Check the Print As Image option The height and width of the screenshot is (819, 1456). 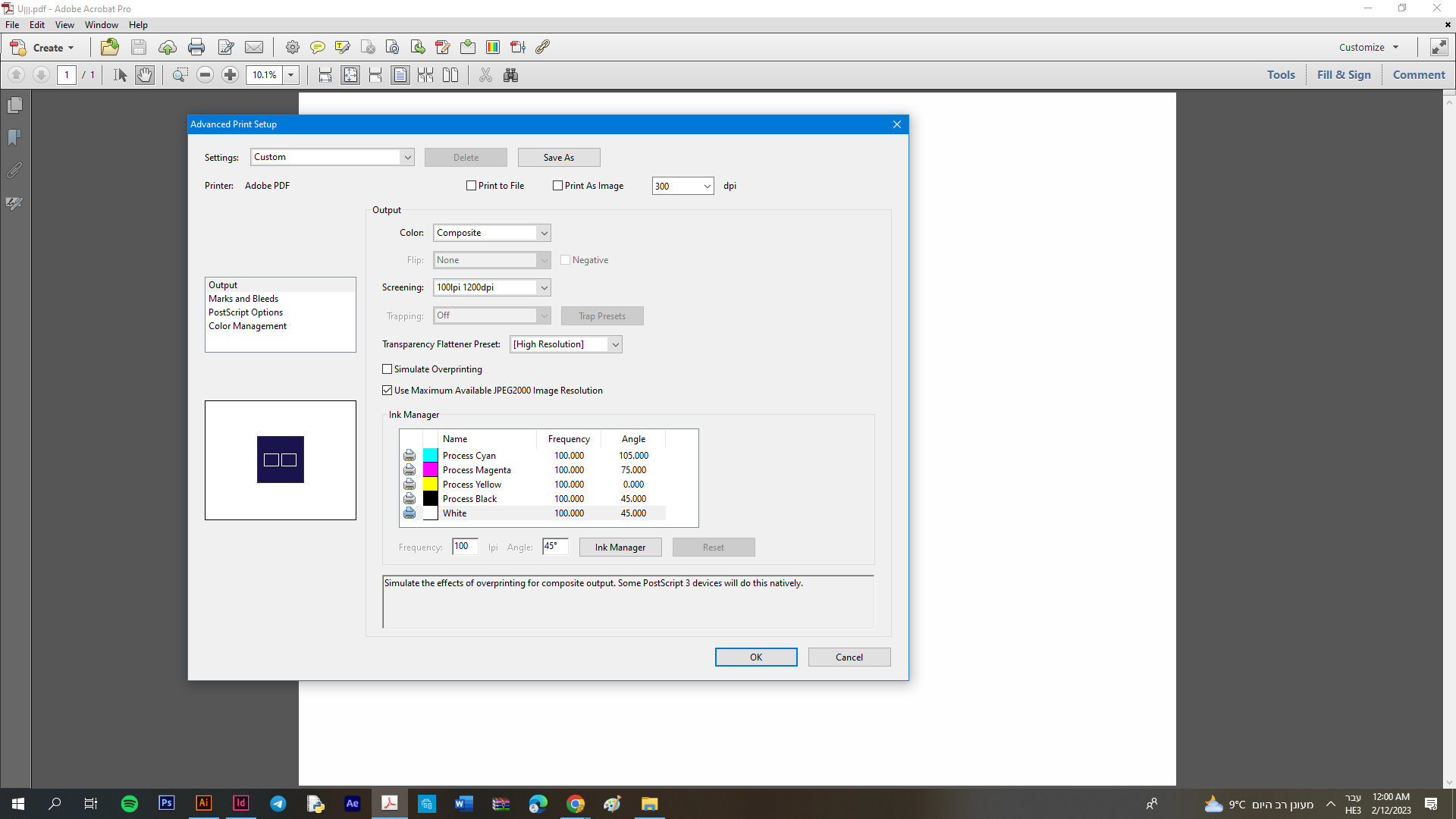pyautogui.click(x=558, y=186)
